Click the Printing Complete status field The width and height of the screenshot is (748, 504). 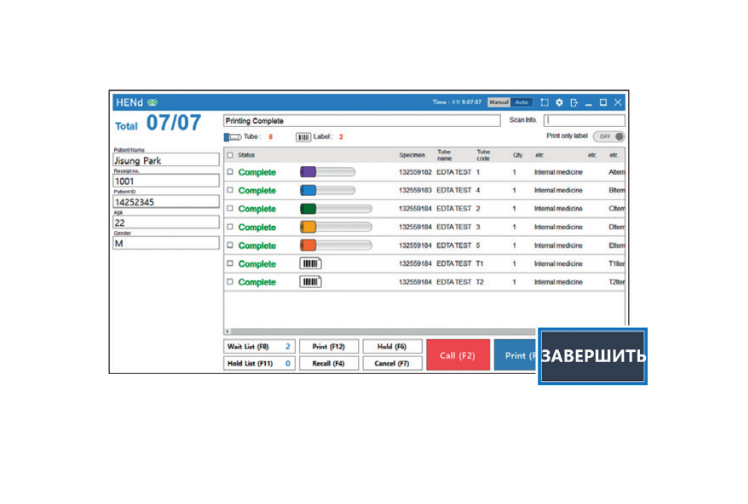362,121
